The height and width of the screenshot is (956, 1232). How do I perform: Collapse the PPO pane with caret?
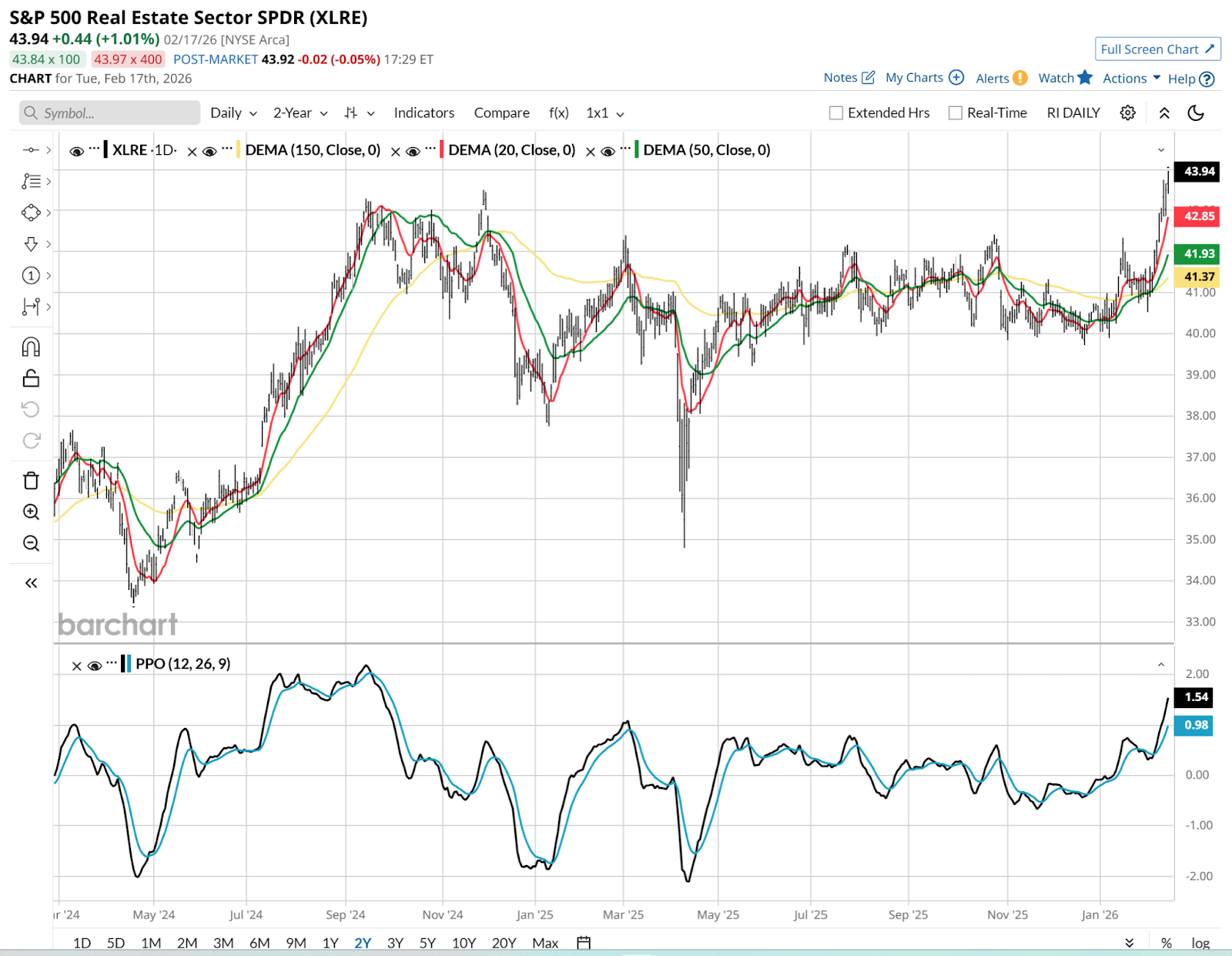point(1161,664)
